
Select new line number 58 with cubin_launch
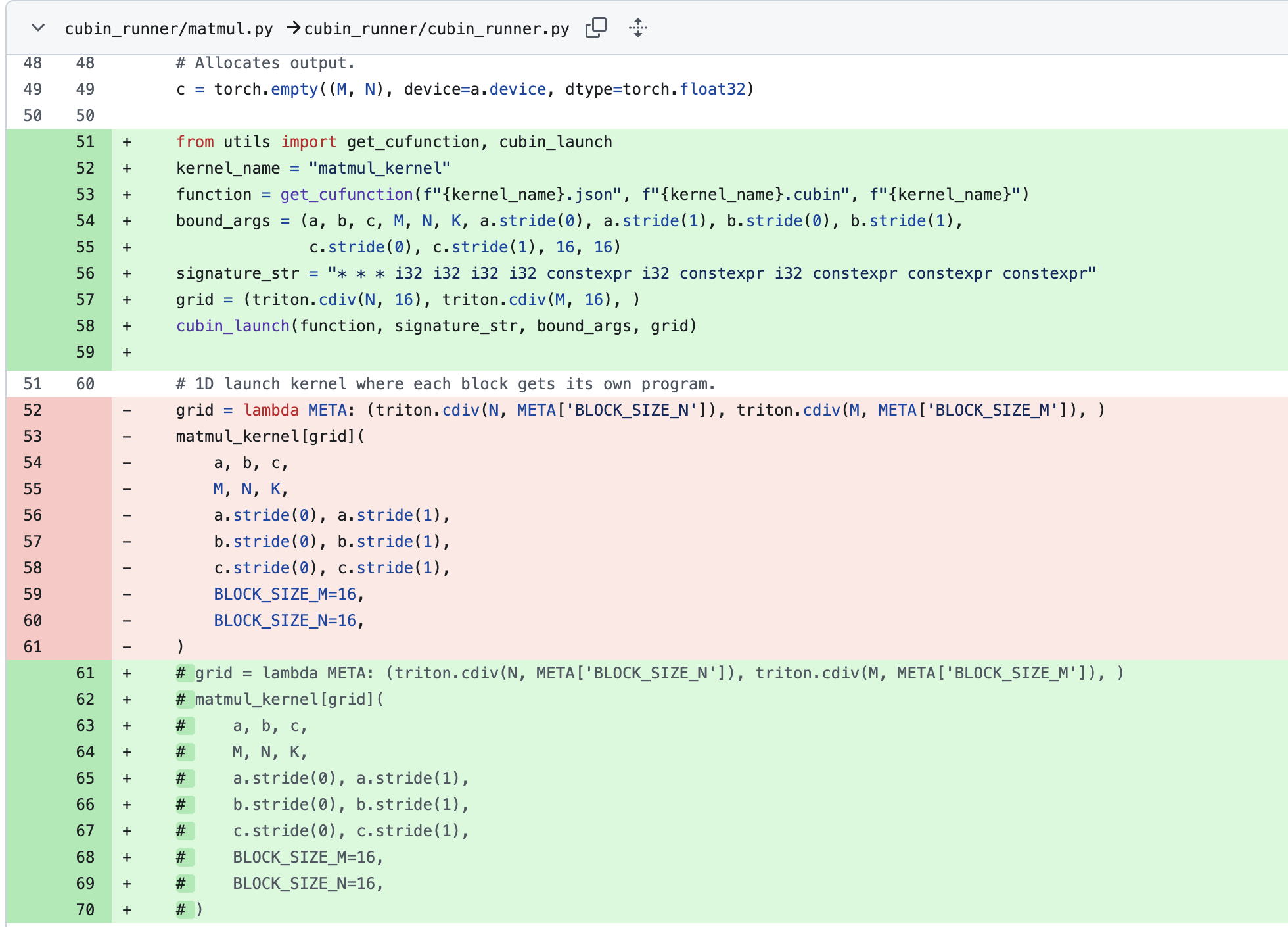click(85, 326)
